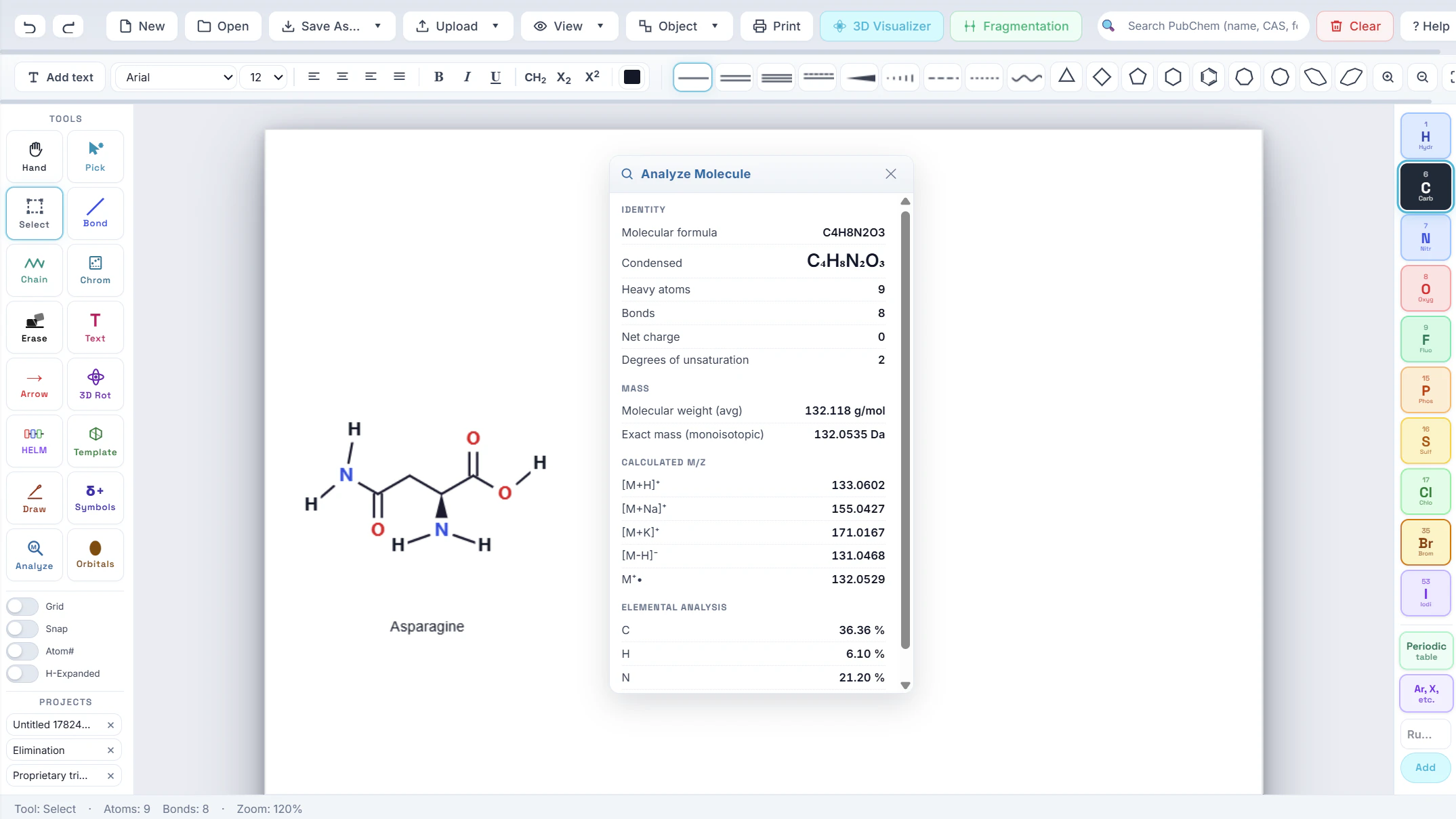Open the Help menu
This screenshot has height=819, width=1456.
pos(1430,26)
